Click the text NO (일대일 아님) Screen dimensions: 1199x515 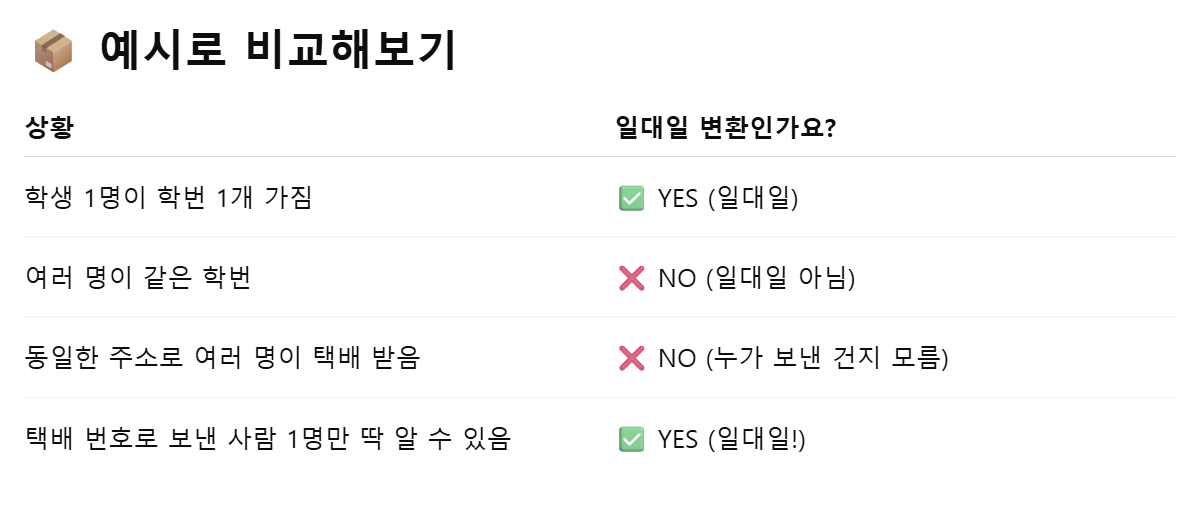click(x=756, y=279)
